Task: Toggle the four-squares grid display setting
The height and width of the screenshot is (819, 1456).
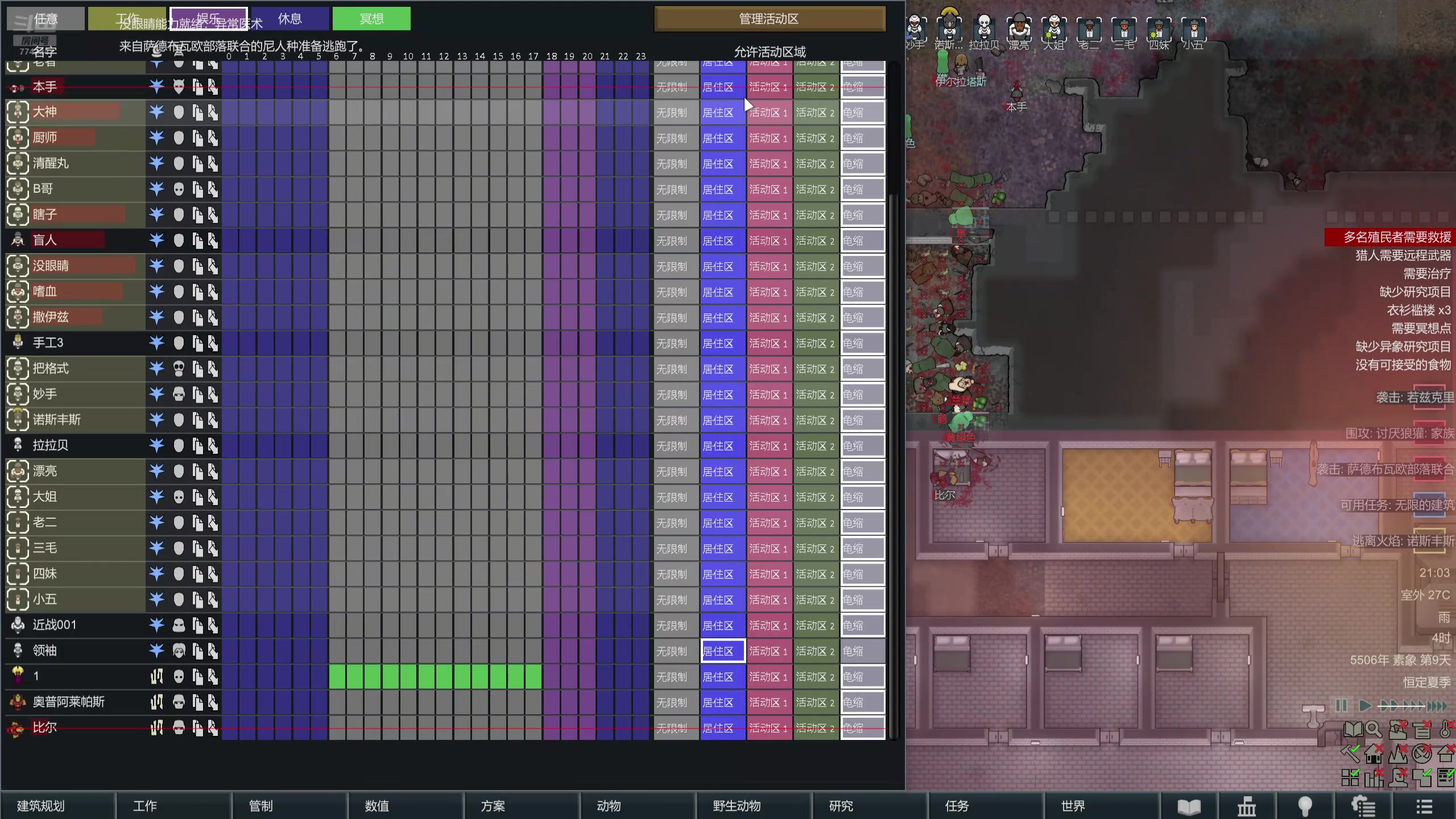Action: [x=1350, y=777]
